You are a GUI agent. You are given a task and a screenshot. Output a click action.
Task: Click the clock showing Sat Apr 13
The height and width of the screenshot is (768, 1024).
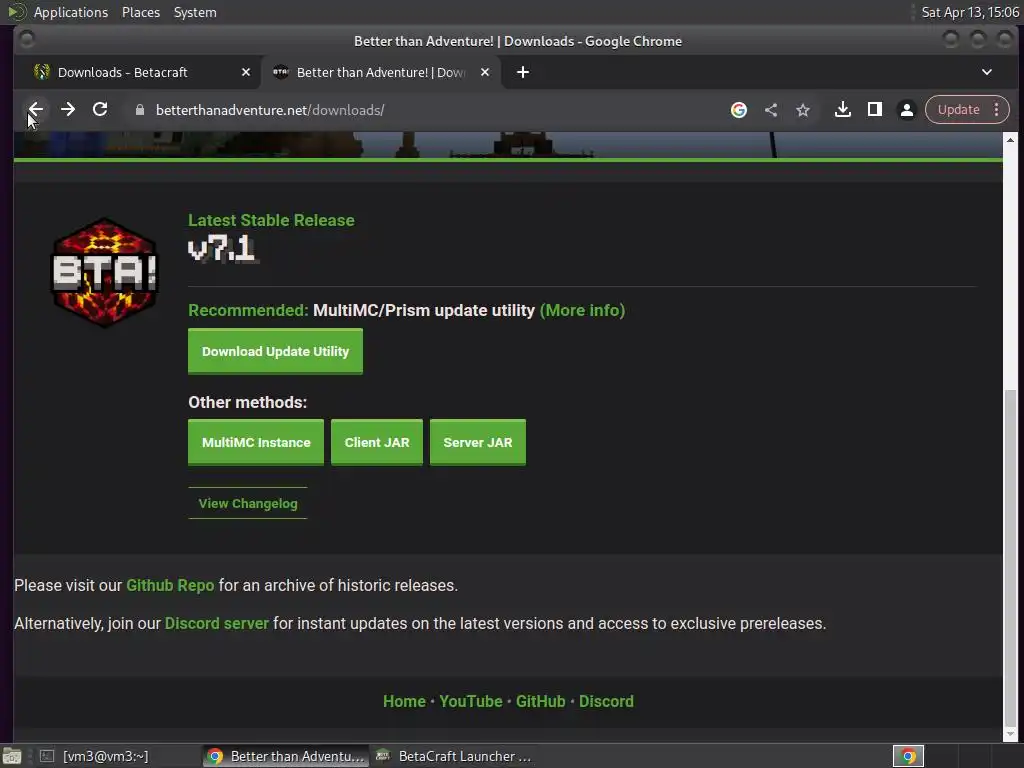pos(970,12)
